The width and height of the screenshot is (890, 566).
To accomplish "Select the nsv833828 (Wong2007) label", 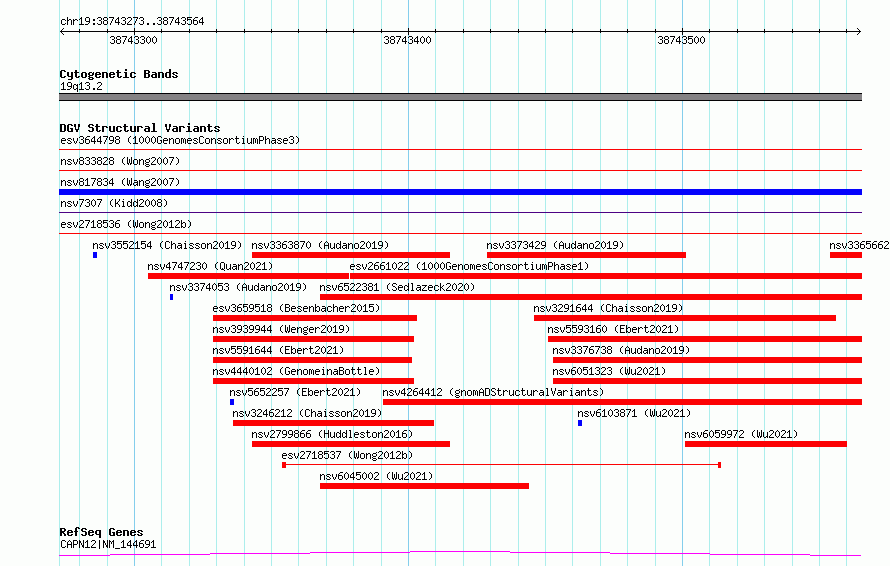I will (x=120, y=161).
